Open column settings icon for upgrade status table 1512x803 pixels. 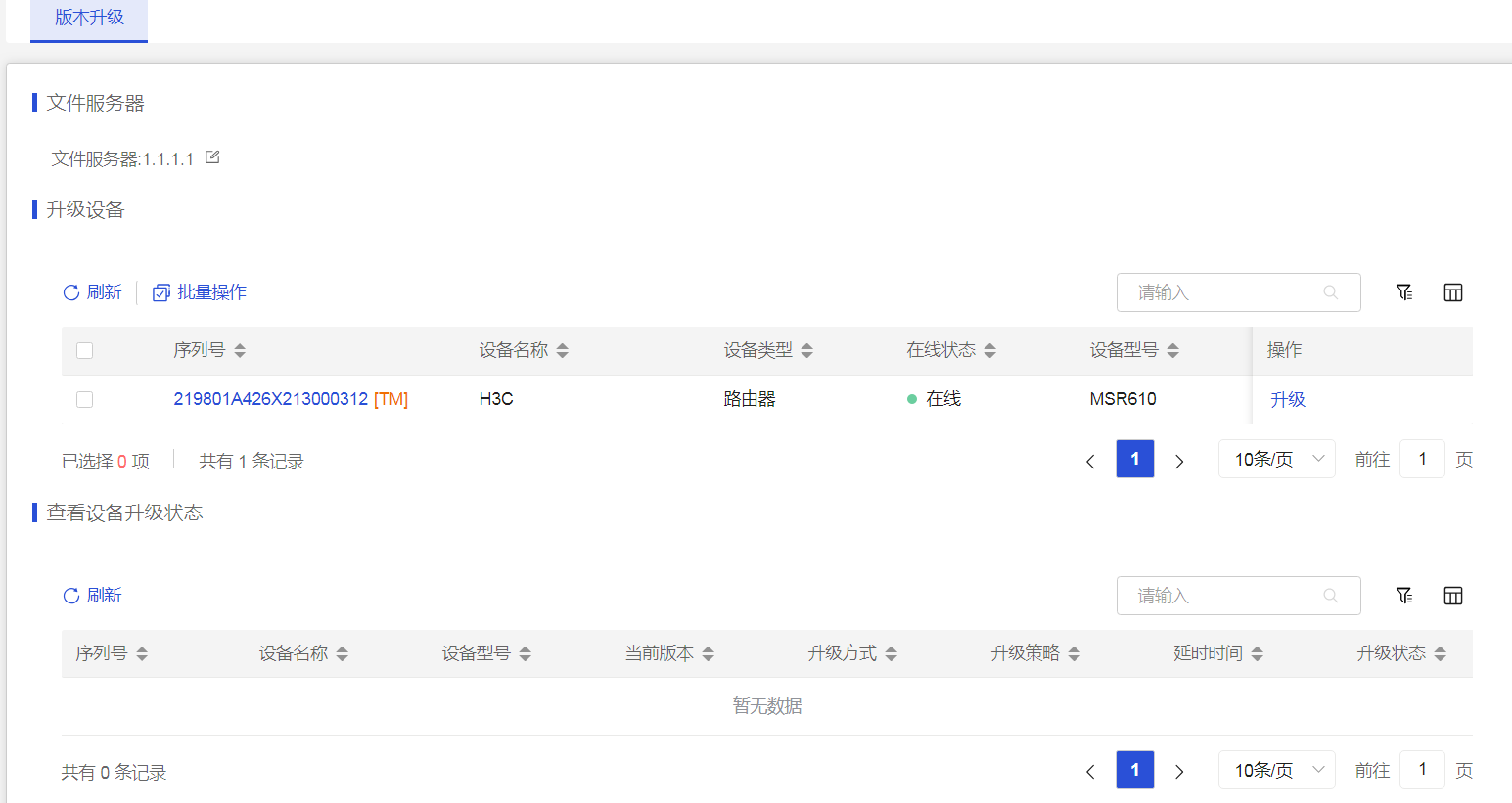point(1453,596)
